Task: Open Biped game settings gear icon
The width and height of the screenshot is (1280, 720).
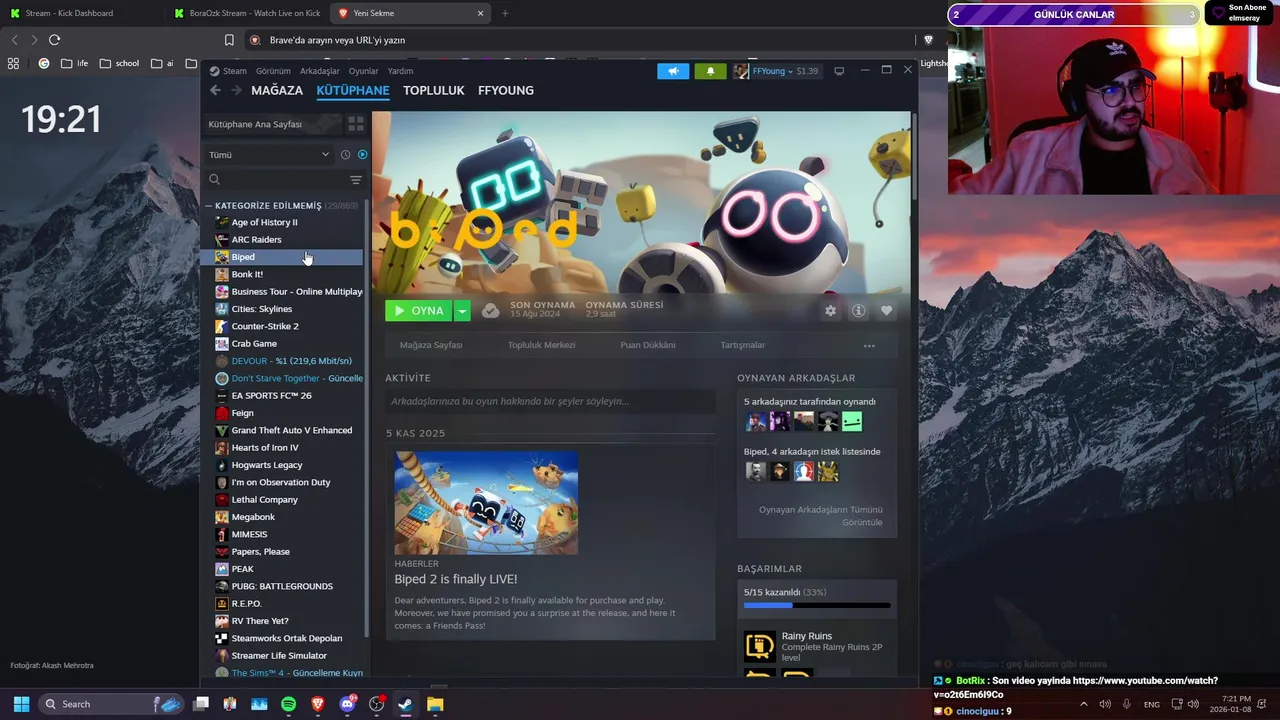Action: (830, 311)
